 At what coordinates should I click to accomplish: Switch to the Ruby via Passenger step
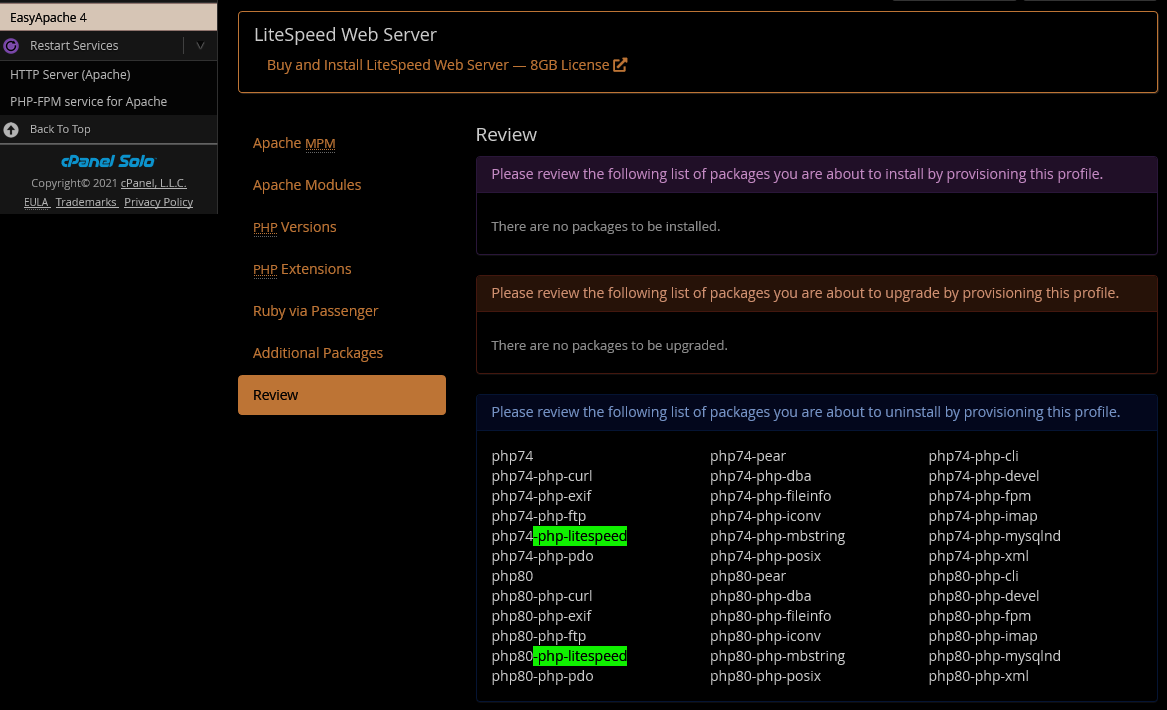coord(315,311)
